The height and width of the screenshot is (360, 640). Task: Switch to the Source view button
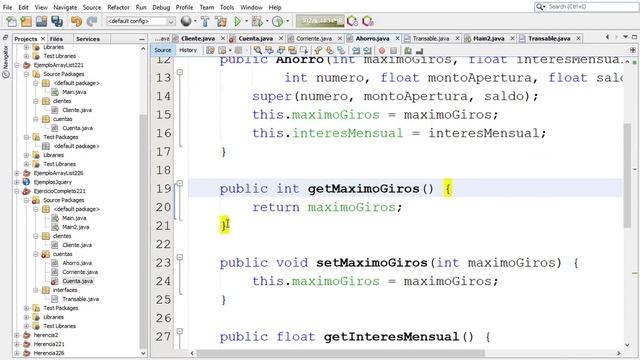pos(163,50)
